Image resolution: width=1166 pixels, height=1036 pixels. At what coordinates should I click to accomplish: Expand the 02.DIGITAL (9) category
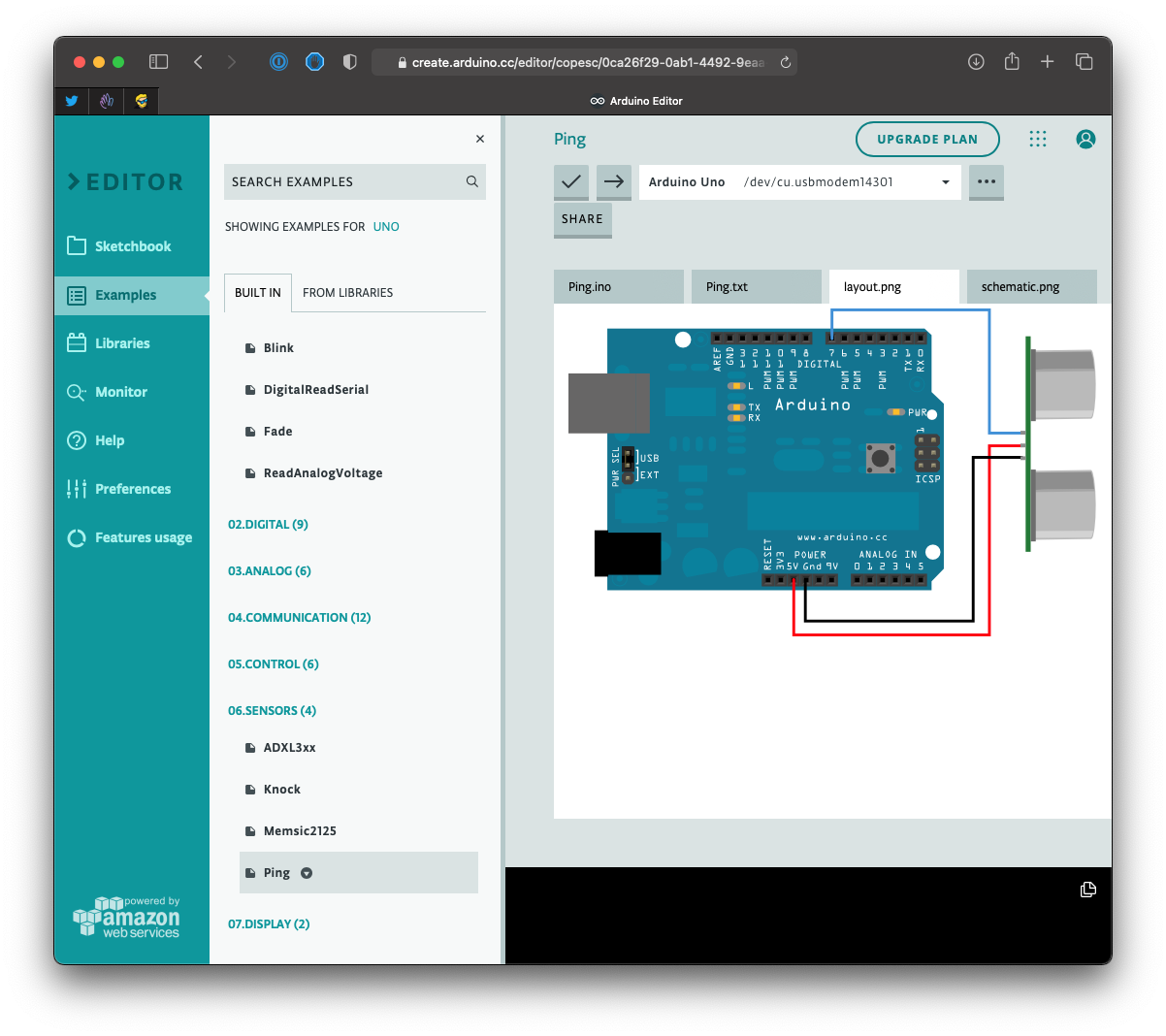(x=268, y=525)
